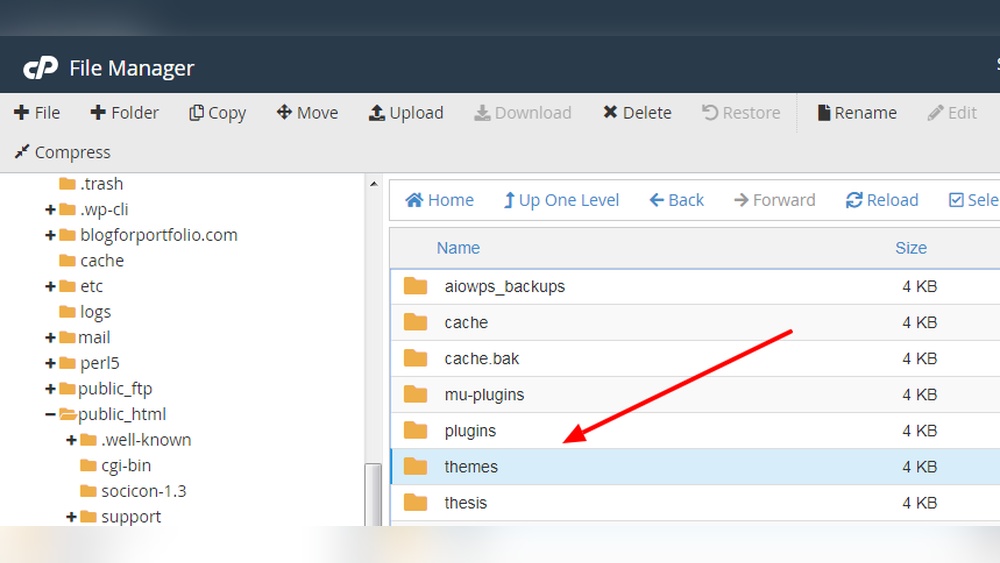The width and height of the screenshot is (1000, 563).
Task: Sort files by Size column
Action: (911, 248)
